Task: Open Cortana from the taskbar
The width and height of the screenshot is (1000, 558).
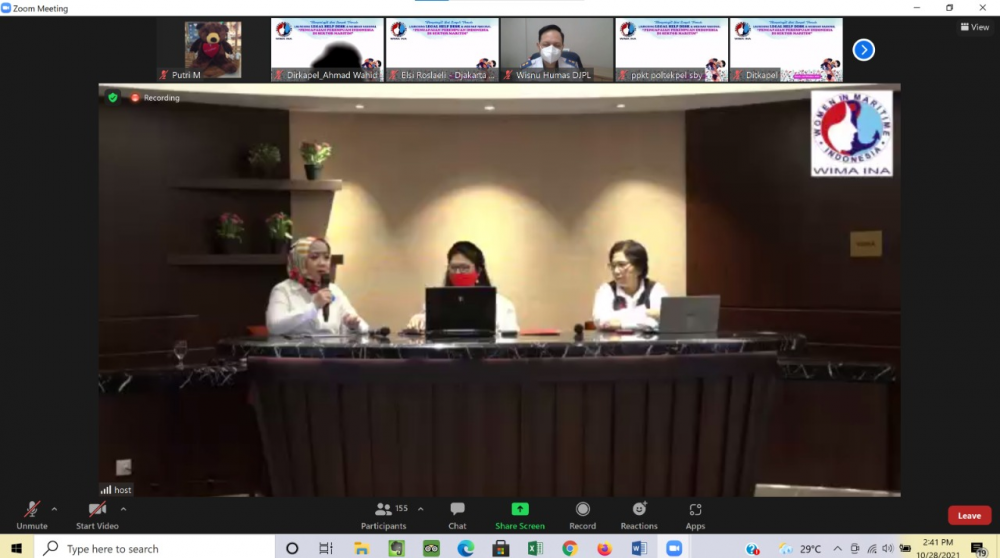Action: (292, 548)
